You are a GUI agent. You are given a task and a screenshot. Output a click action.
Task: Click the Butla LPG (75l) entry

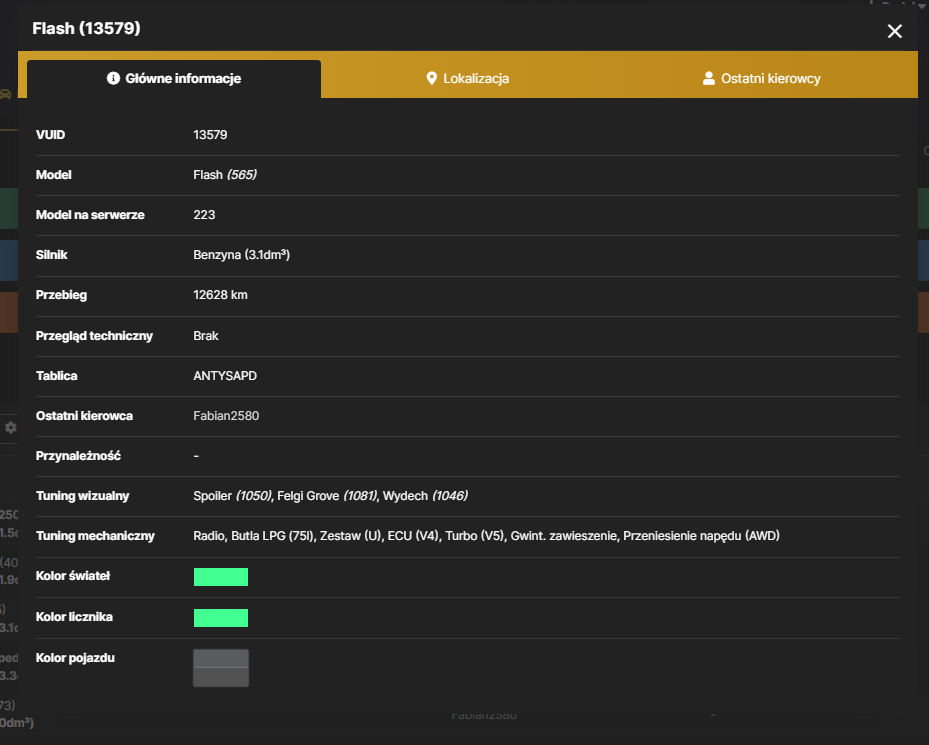pyautogui.click(x=273, y=536)
